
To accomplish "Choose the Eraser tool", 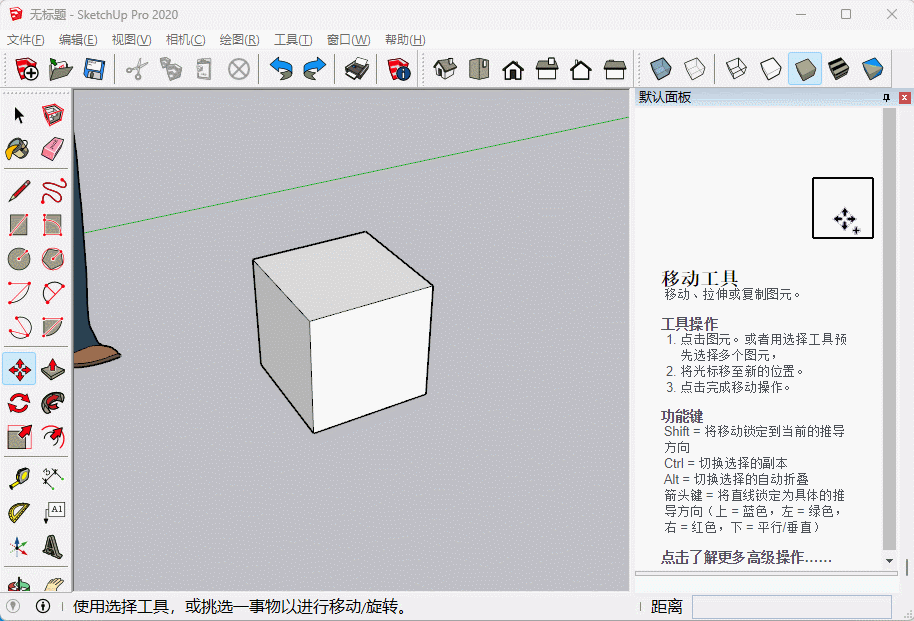I will click(x=53, y=150).
